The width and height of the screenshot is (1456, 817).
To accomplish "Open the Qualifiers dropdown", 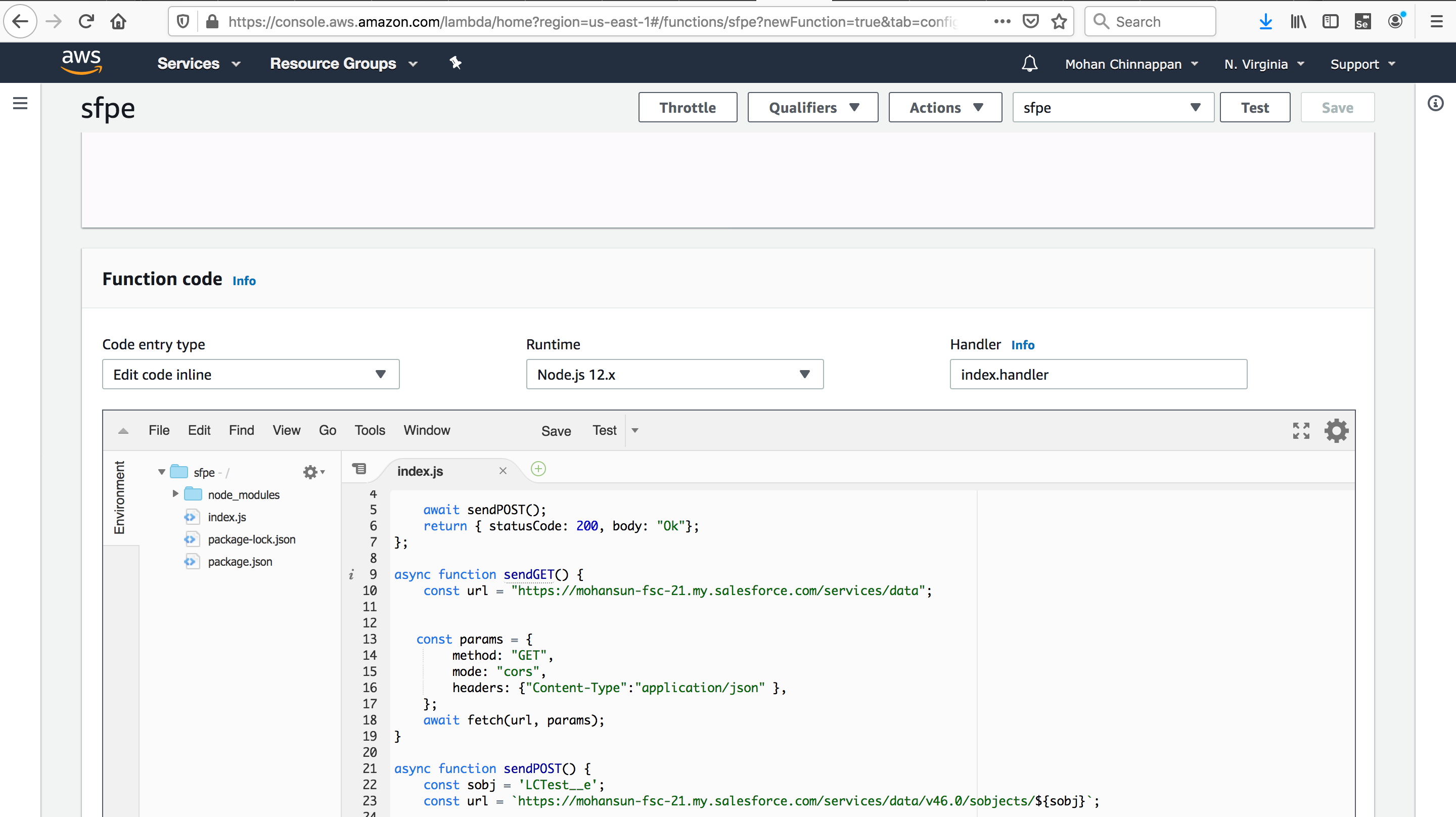I will pyautogui.click(x=813, y=107).
